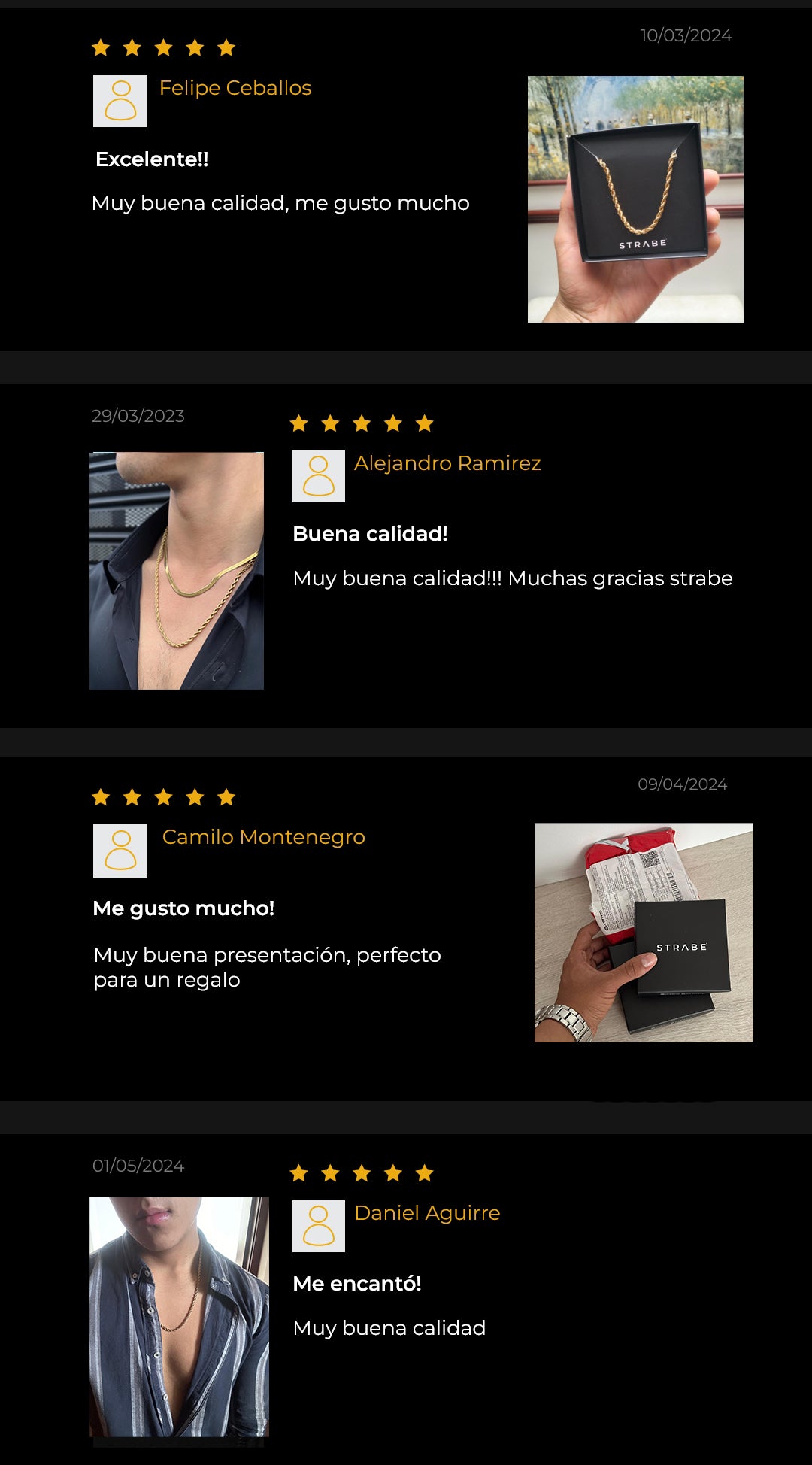Open photo of Strabe box with red package
Viewport: 812px width, 1465px height.
click(644, 933)
